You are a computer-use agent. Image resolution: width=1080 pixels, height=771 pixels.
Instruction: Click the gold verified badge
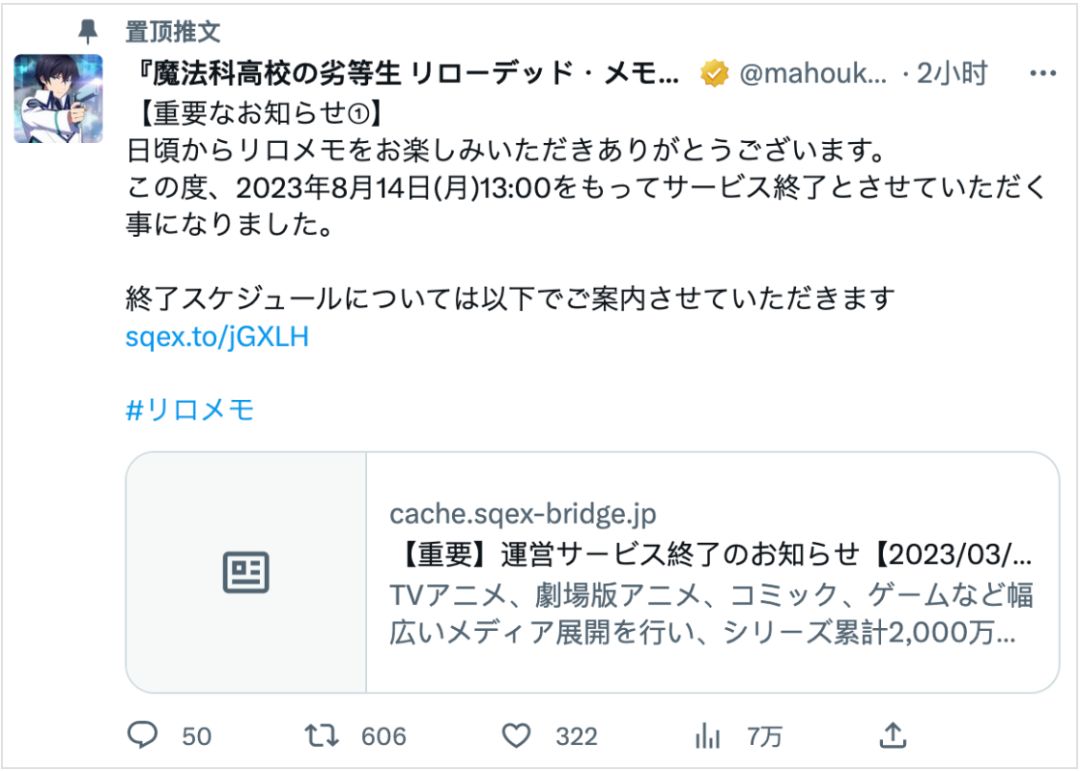click(714, 73)
